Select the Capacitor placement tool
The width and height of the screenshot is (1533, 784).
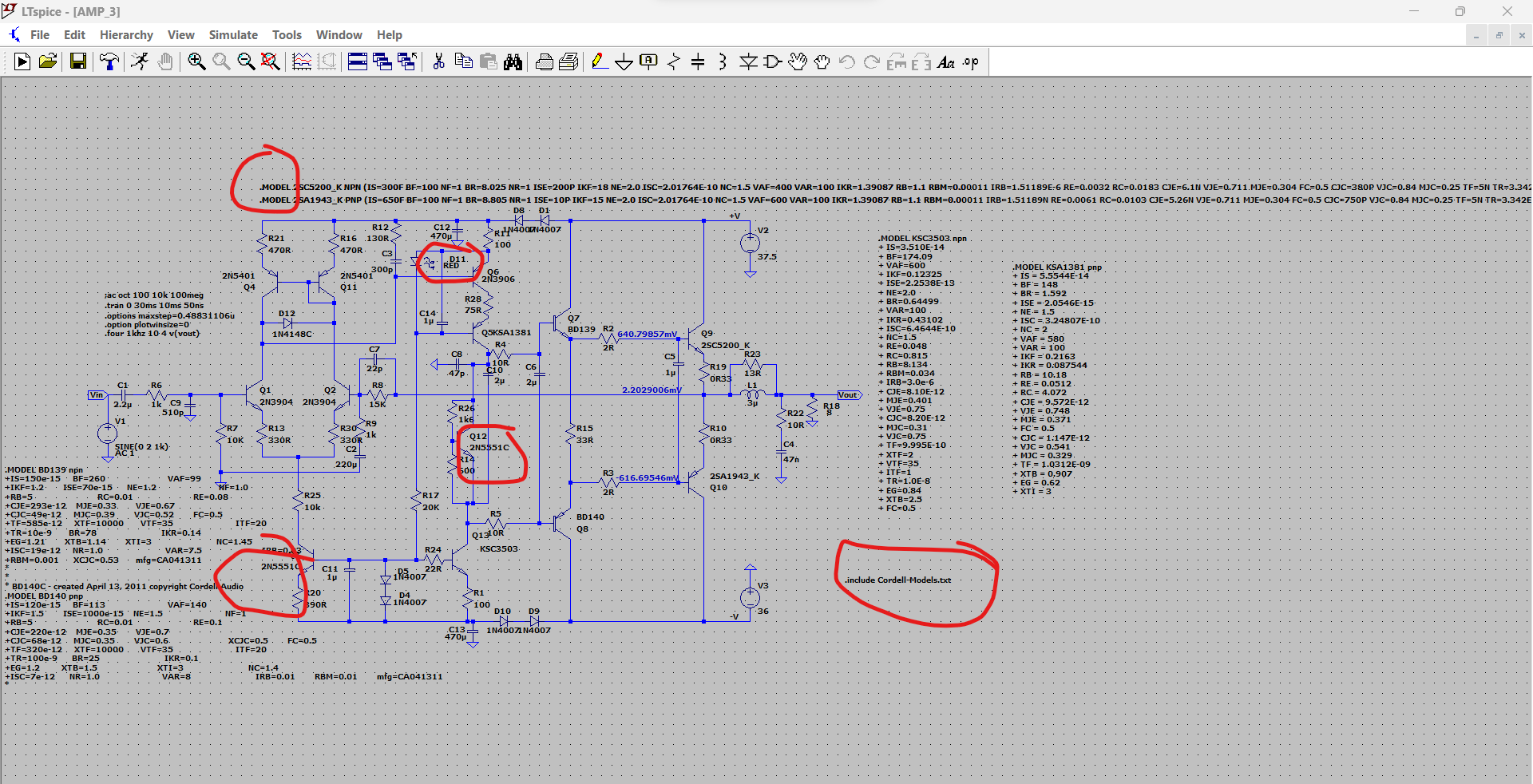pyautogui.click(x=698, y=61)
